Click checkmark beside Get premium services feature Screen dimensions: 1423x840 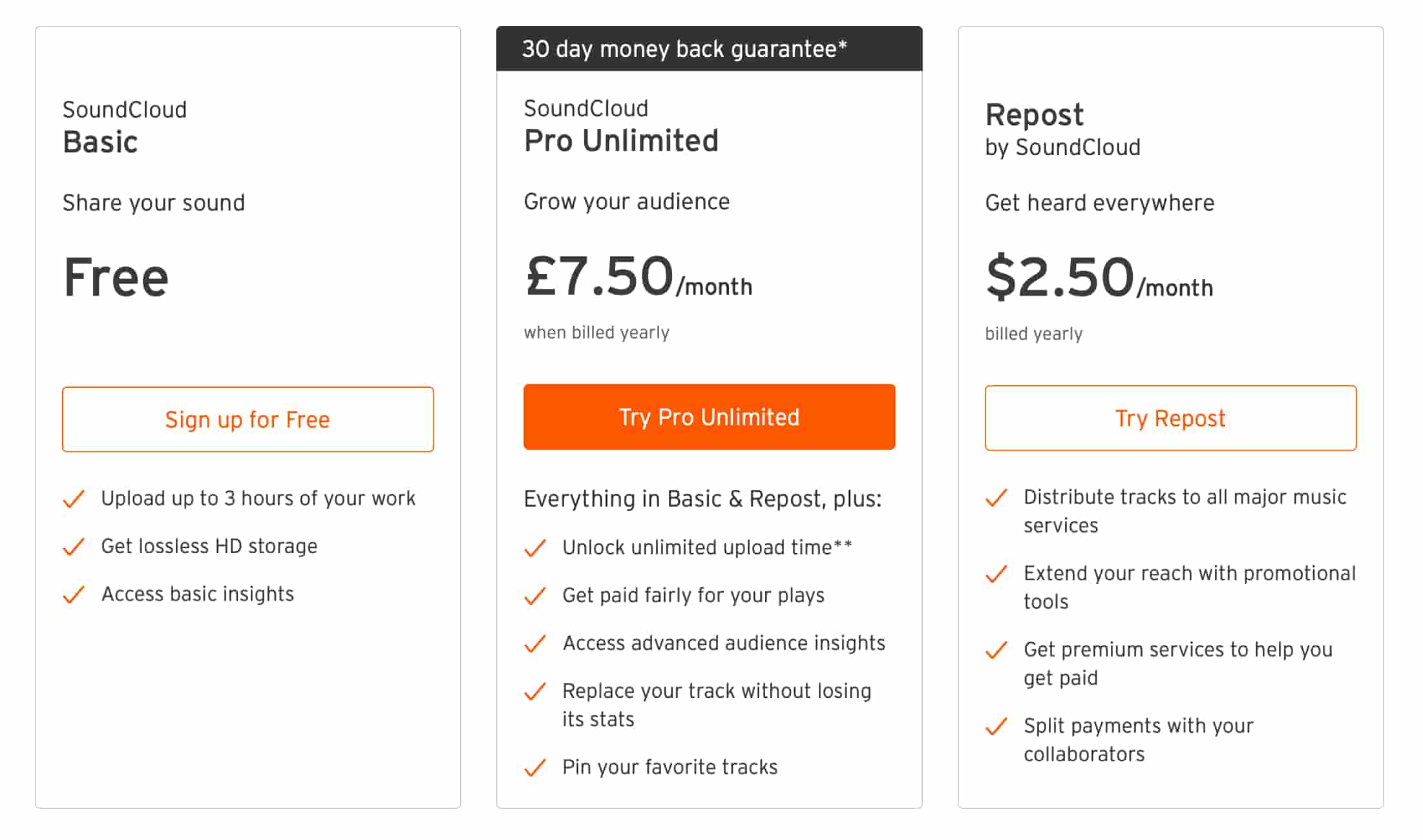tap(996, 650)
